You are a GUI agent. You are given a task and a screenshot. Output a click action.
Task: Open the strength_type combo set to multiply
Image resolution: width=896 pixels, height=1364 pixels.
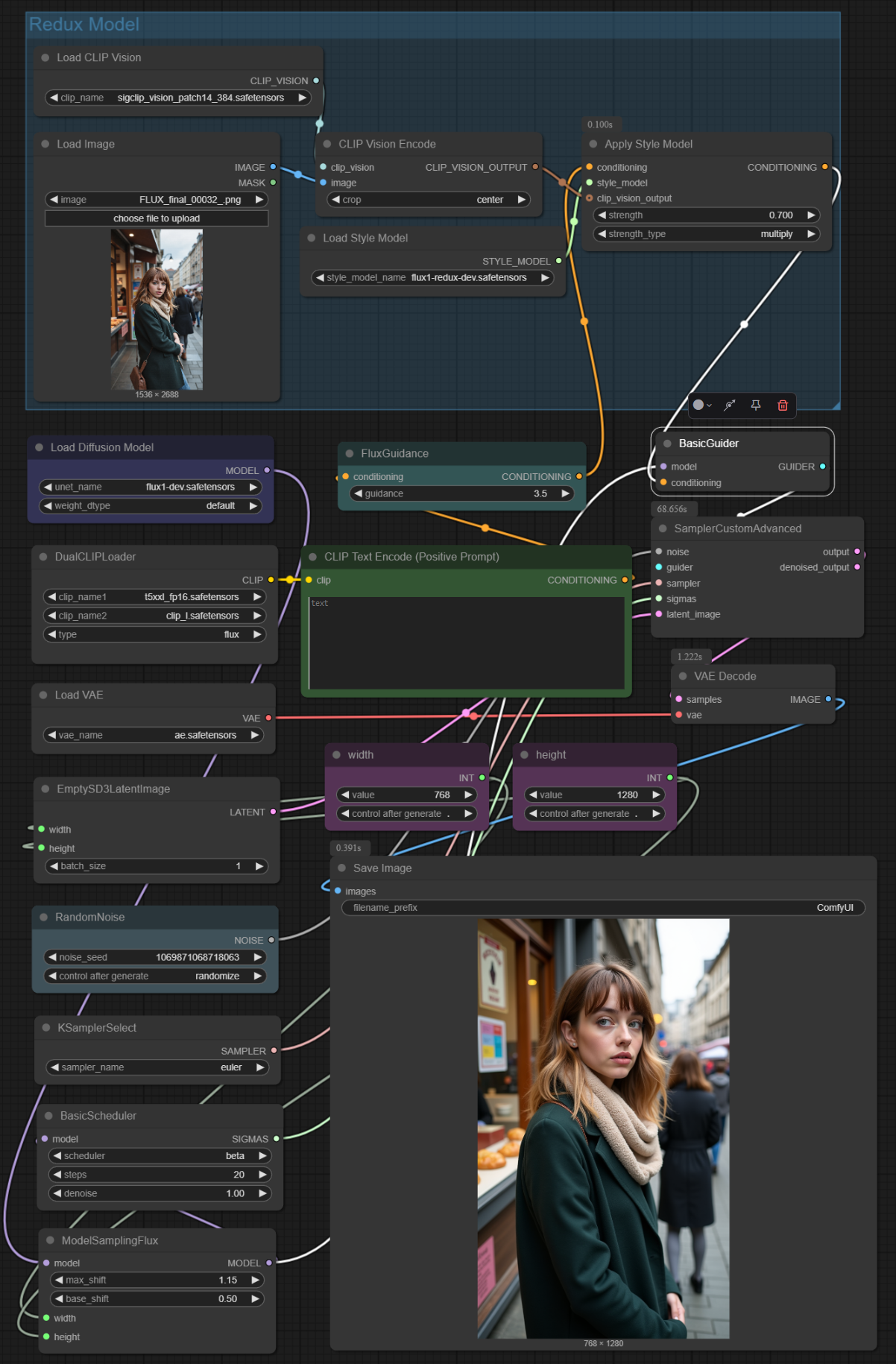[x=707, y=234]
